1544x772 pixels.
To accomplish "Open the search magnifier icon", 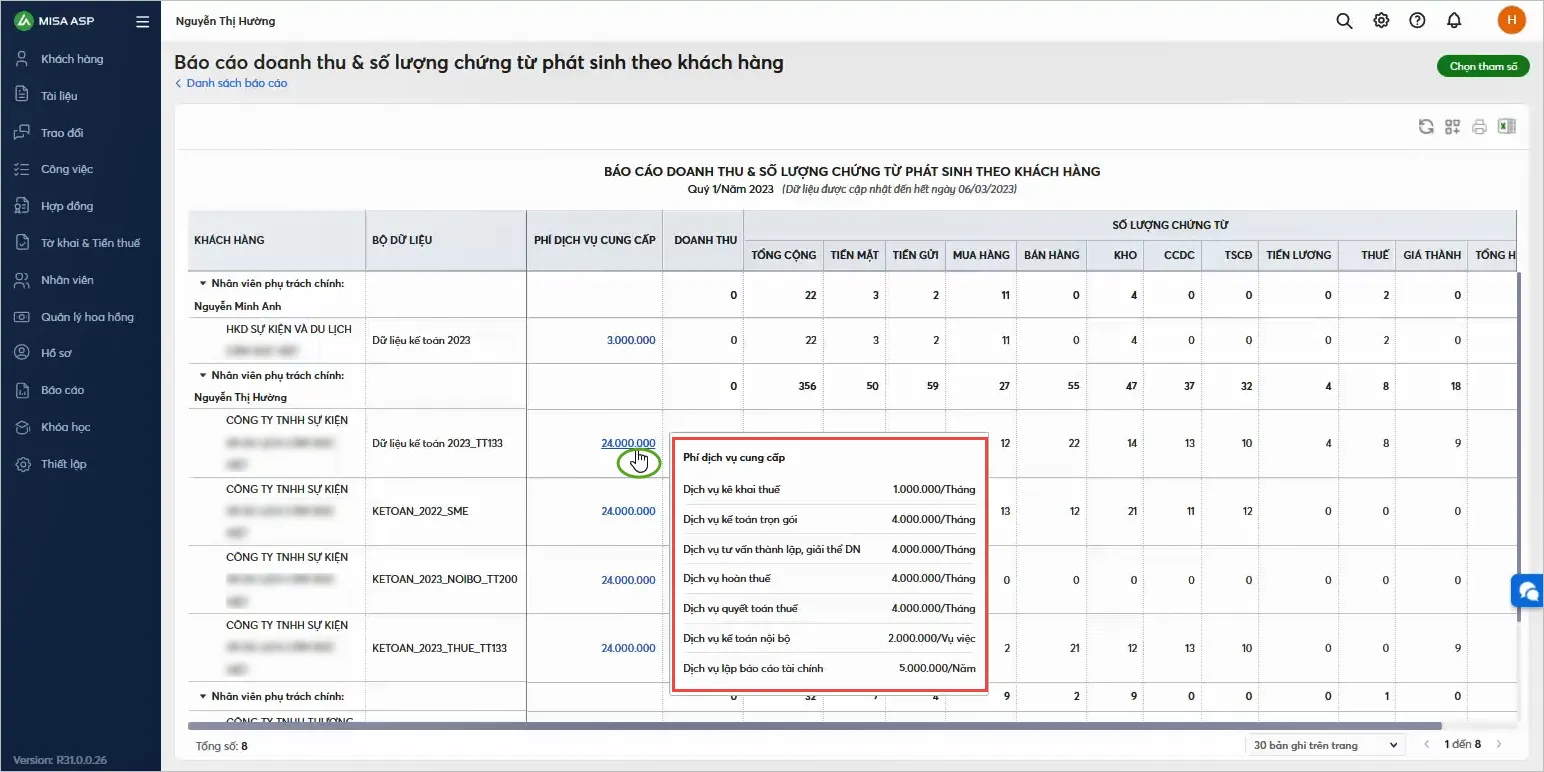I will click(1344, 21).
